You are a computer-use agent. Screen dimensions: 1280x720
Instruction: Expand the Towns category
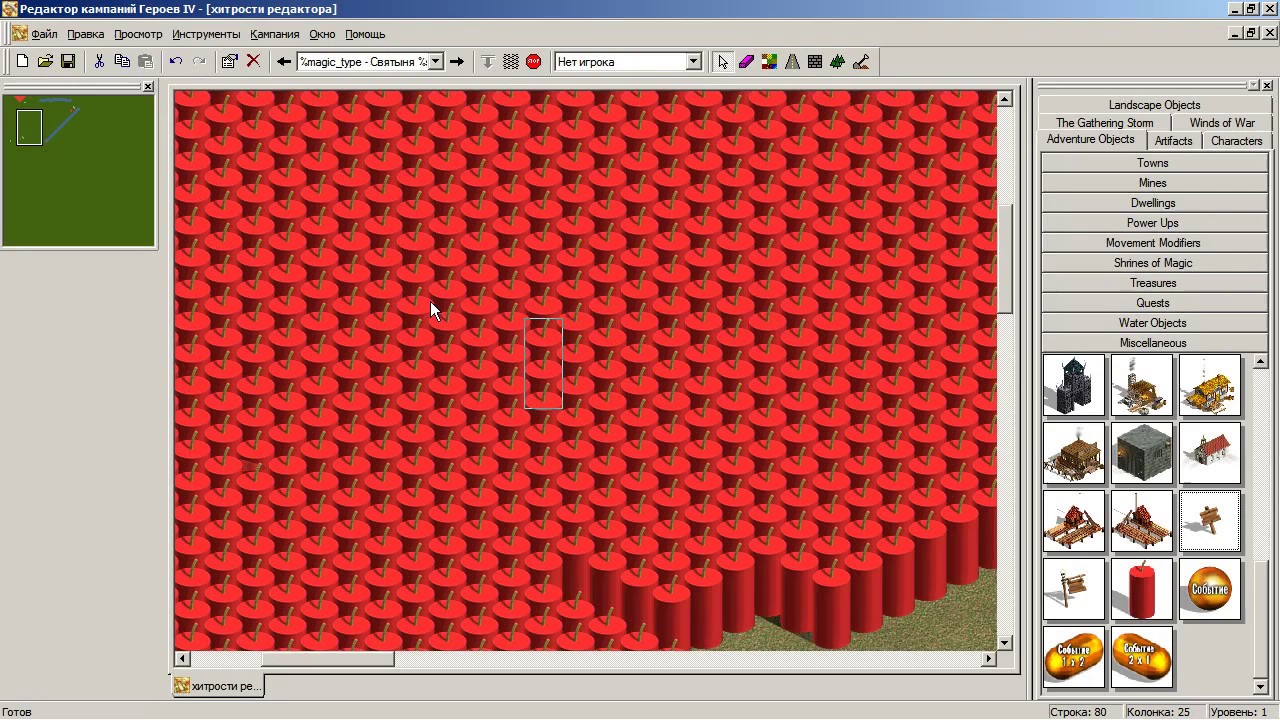(x=1153, y=163)
